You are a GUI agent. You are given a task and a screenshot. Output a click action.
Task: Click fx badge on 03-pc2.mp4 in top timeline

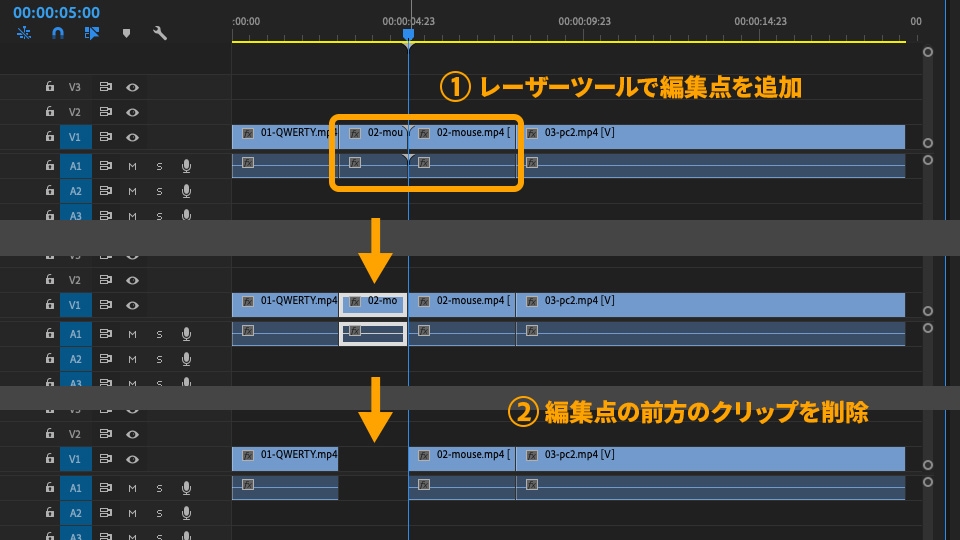click(532, 133)
